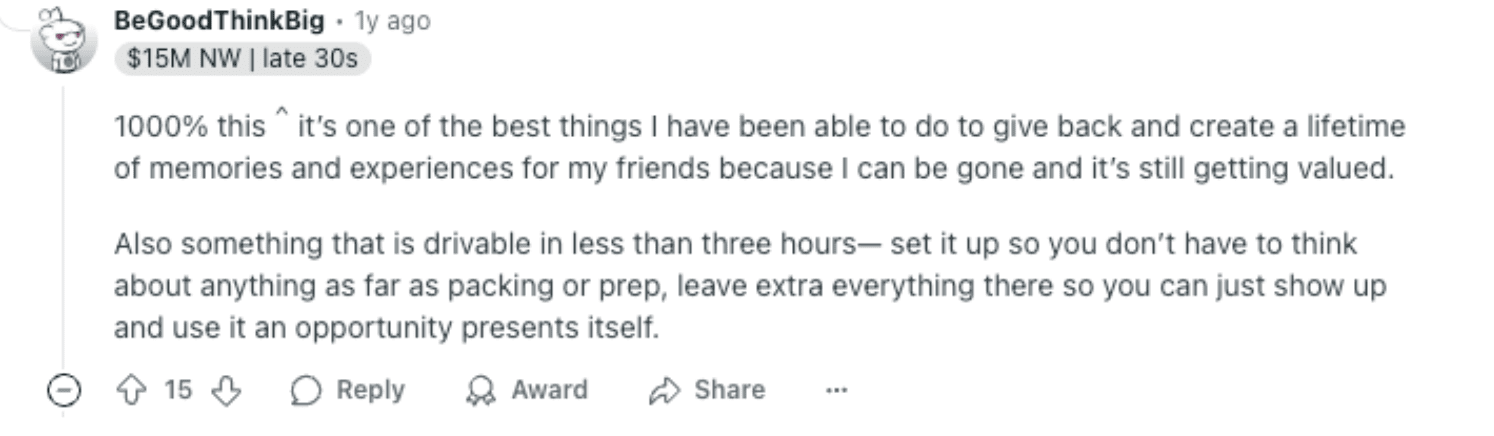The height and width of the screenshot is (436, 1494).
Task: Choose the Award text label
Action: point(549,390)
